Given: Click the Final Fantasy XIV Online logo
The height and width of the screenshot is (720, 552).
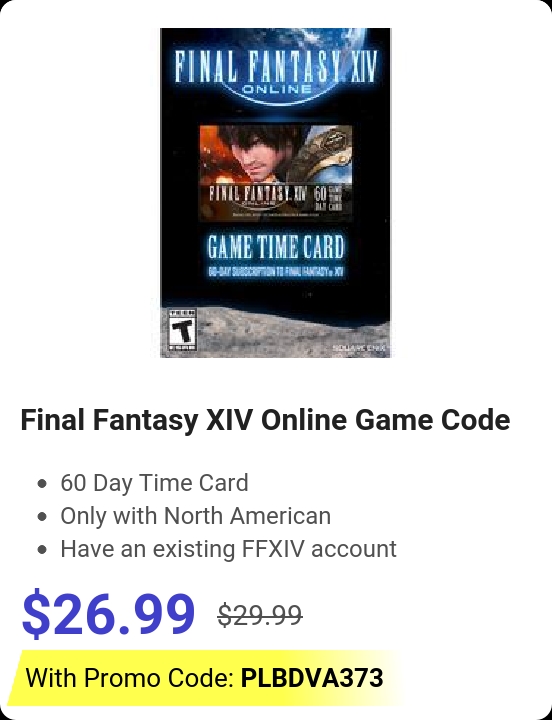Looking at the screenshot, I should click(x=276, y=73).
